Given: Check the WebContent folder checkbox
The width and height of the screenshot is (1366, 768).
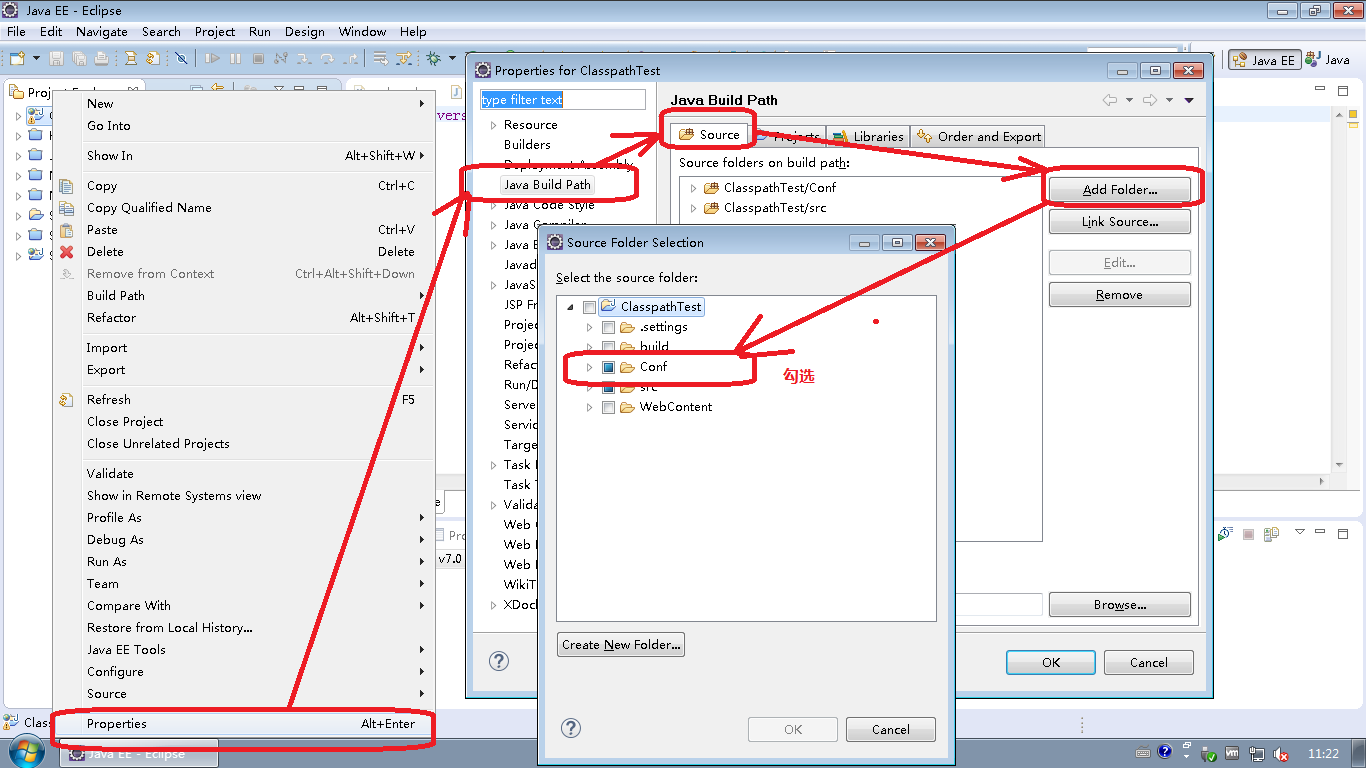Looking at the screenshot, I should tap(608, 407).
